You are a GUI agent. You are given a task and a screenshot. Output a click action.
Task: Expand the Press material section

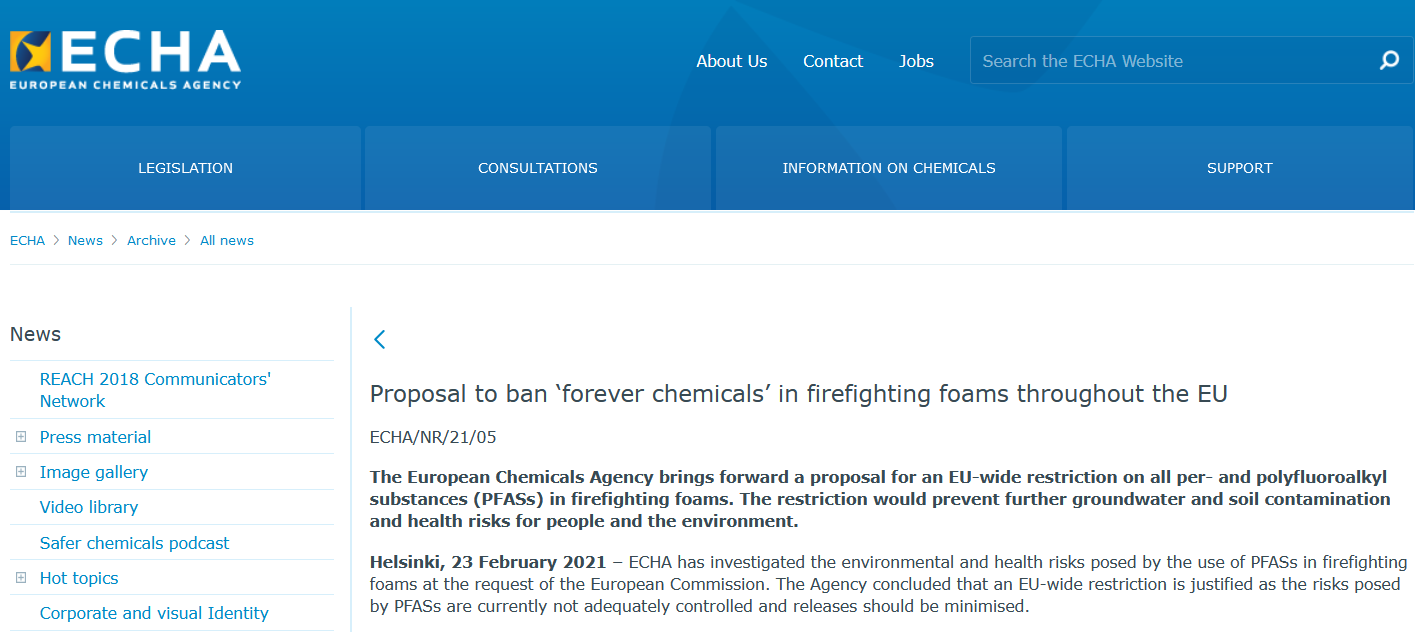point(21,437)
